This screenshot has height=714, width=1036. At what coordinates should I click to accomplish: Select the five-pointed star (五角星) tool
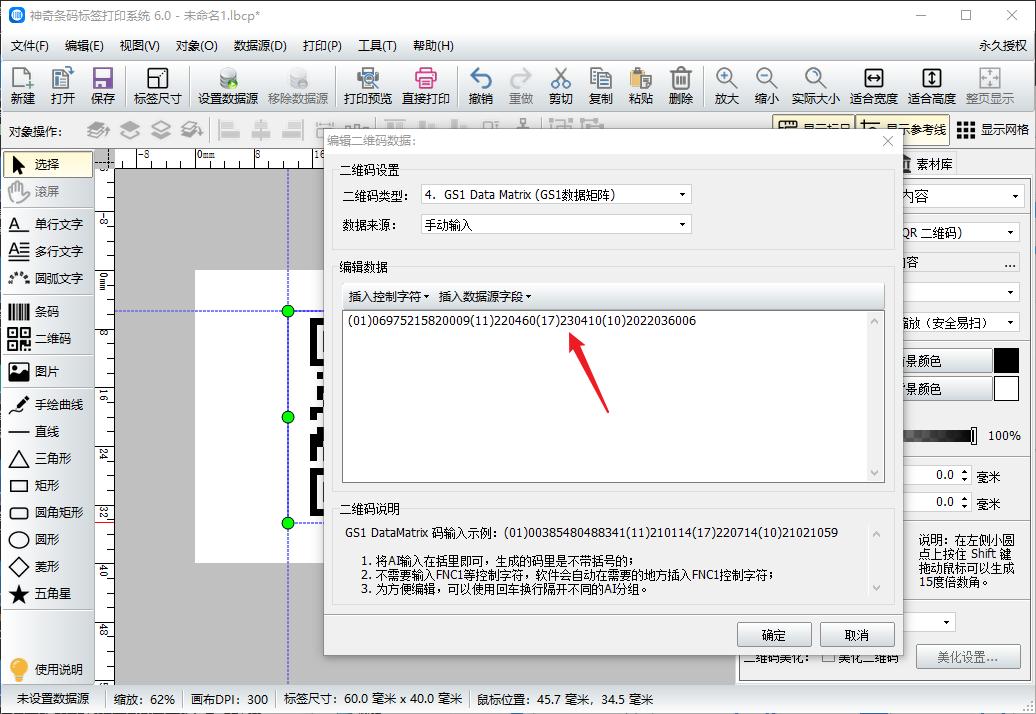48,594
